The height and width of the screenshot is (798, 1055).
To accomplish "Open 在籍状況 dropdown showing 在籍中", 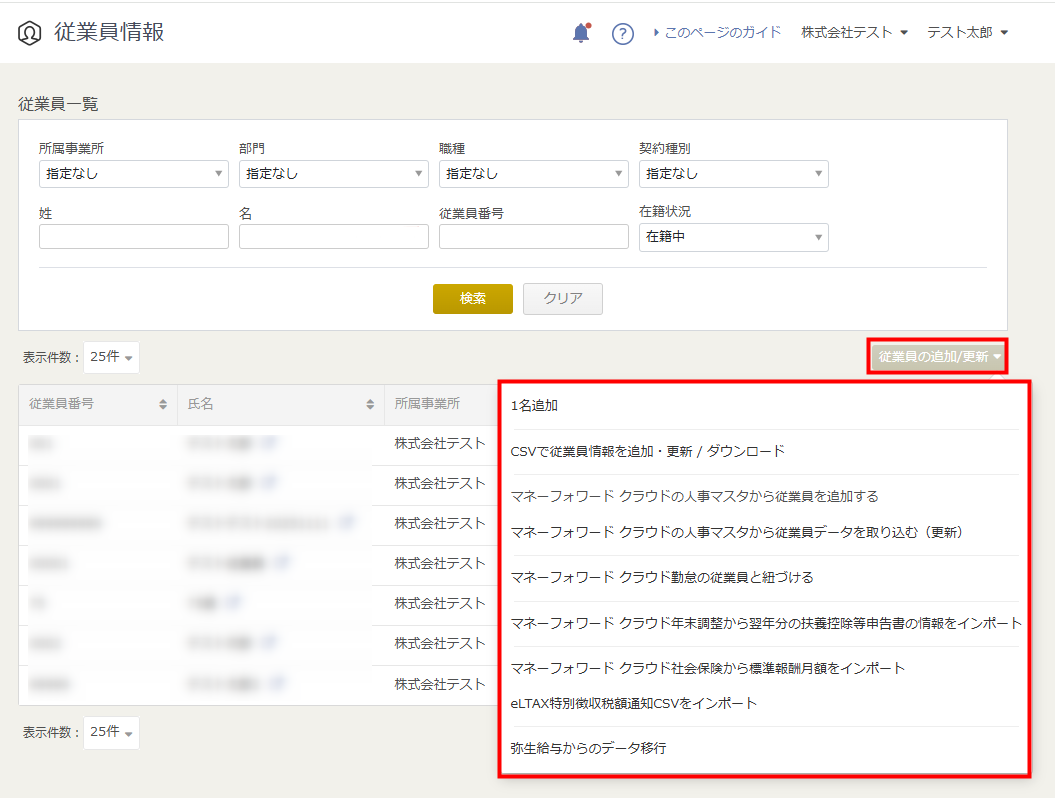I will coord(733,237).
